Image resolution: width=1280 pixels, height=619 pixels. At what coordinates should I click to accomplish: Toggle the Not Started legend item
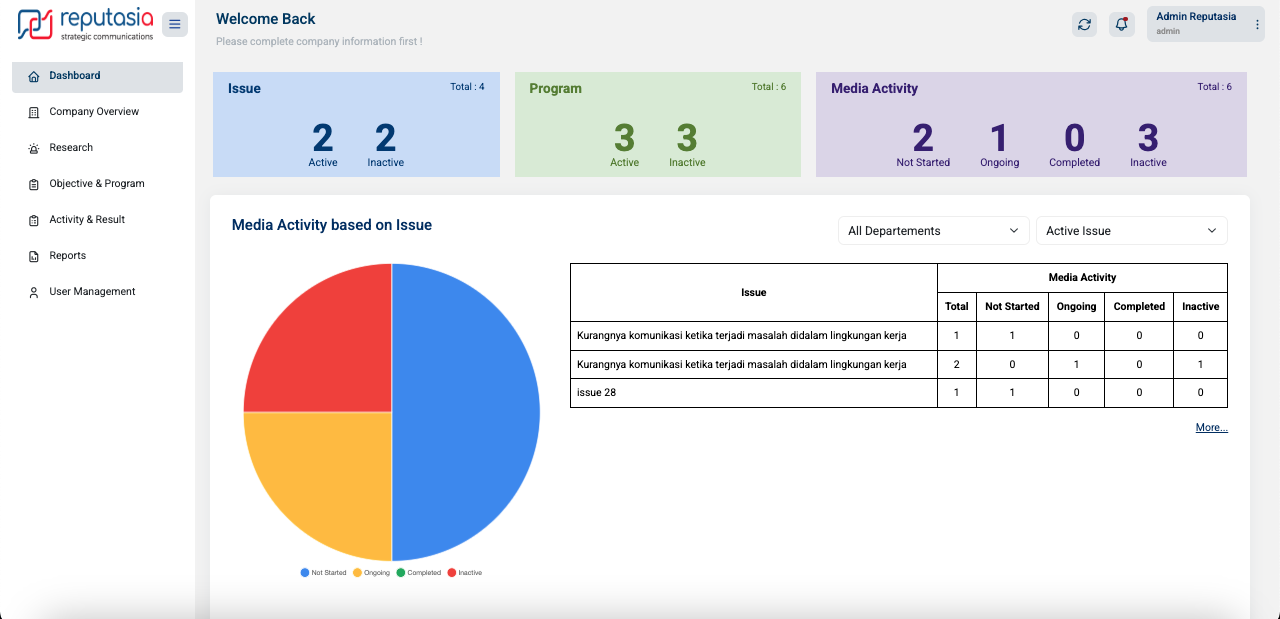click(x=323, y=573)
